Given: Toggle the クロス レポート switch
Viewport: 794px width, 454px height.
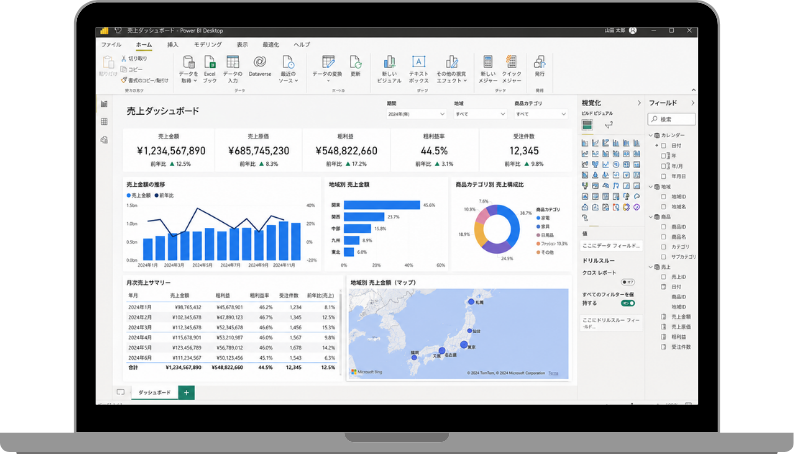Looking at the screenshot, I should click(x=627, y=282).
